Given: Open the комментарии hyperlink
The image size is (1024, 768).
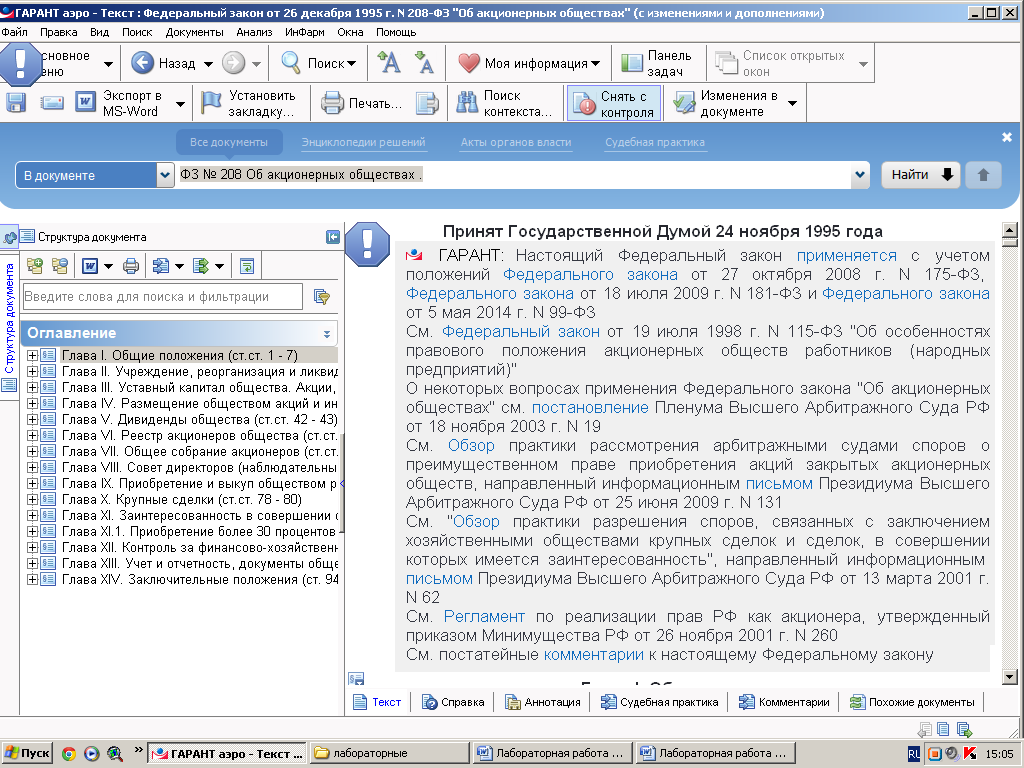Looking at the screenshot, I should click(x=594, y=654).
